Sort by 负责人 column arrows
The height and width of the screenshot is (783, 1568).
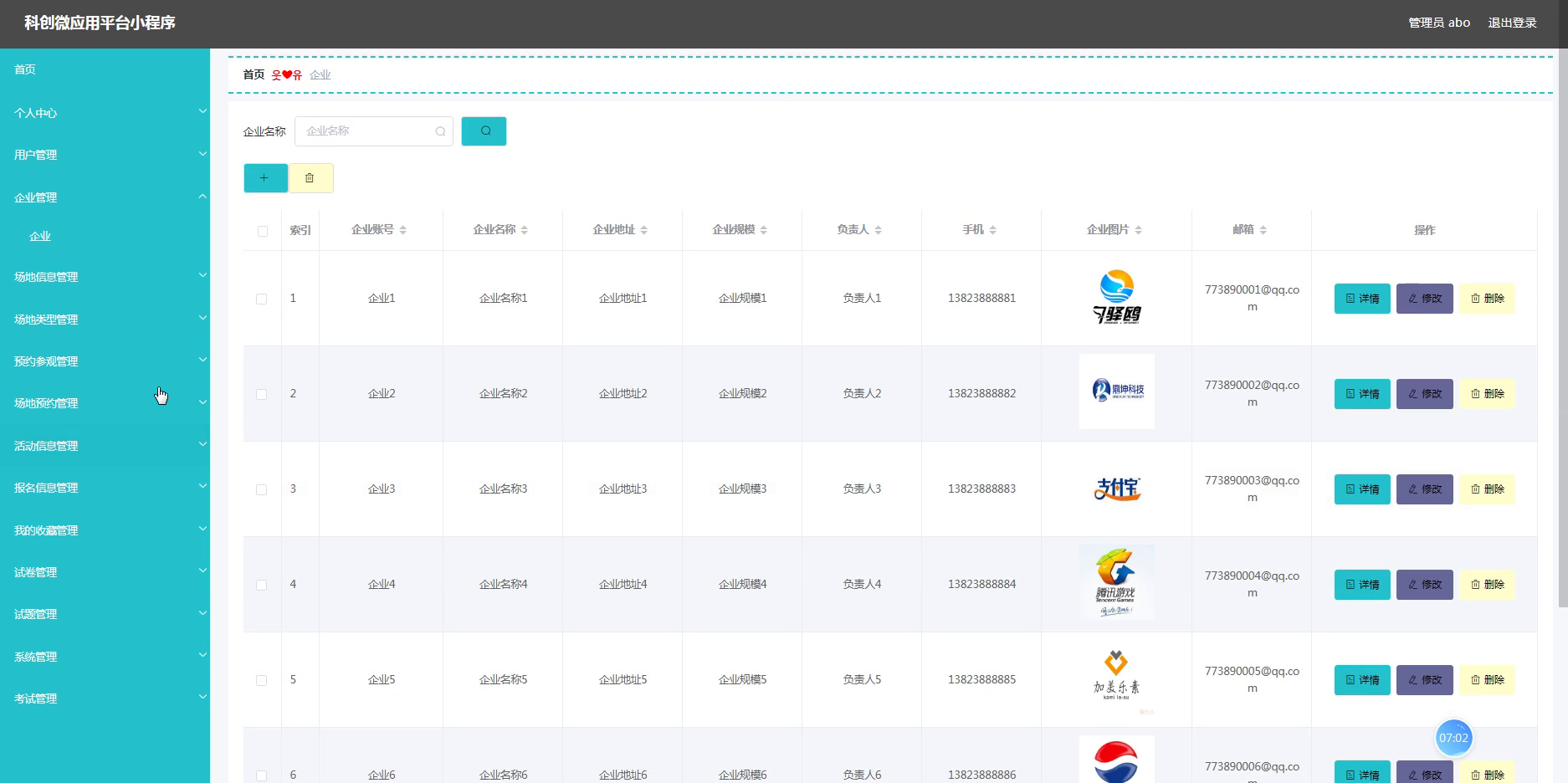click(x=879, y=230)
